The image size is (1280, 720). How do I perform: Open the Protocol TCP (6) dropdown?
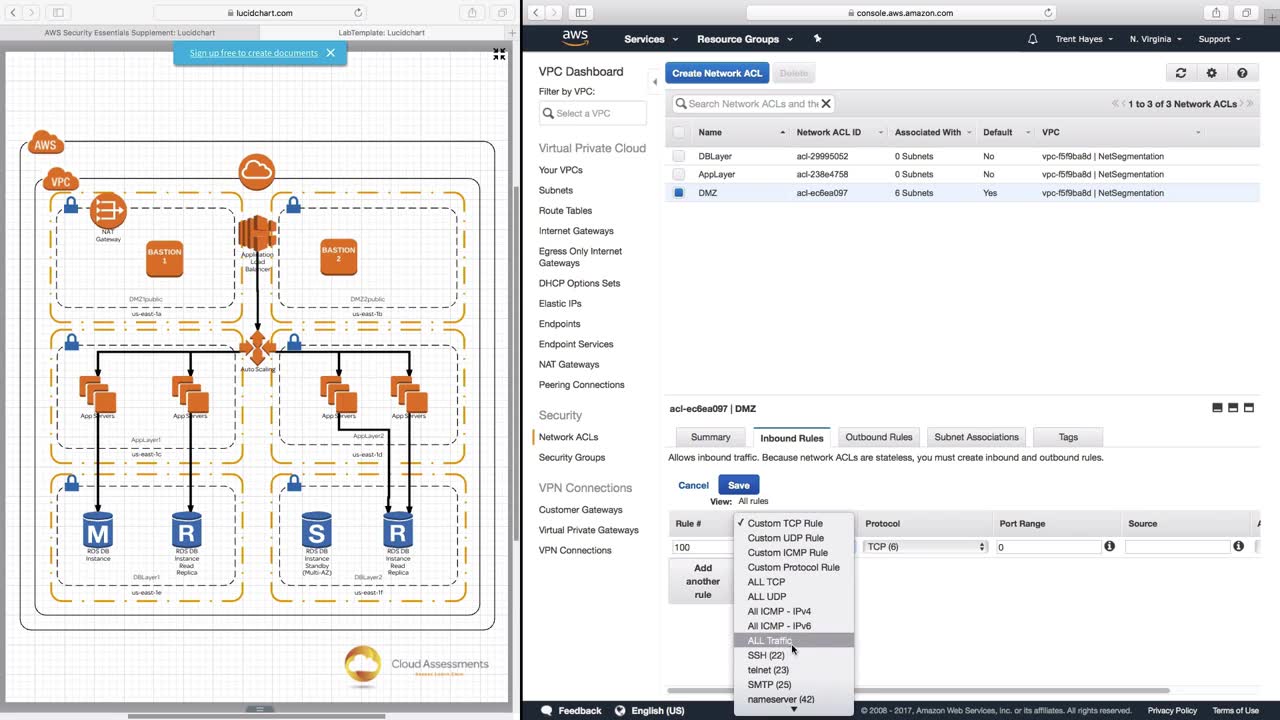[x=925, y=547]
